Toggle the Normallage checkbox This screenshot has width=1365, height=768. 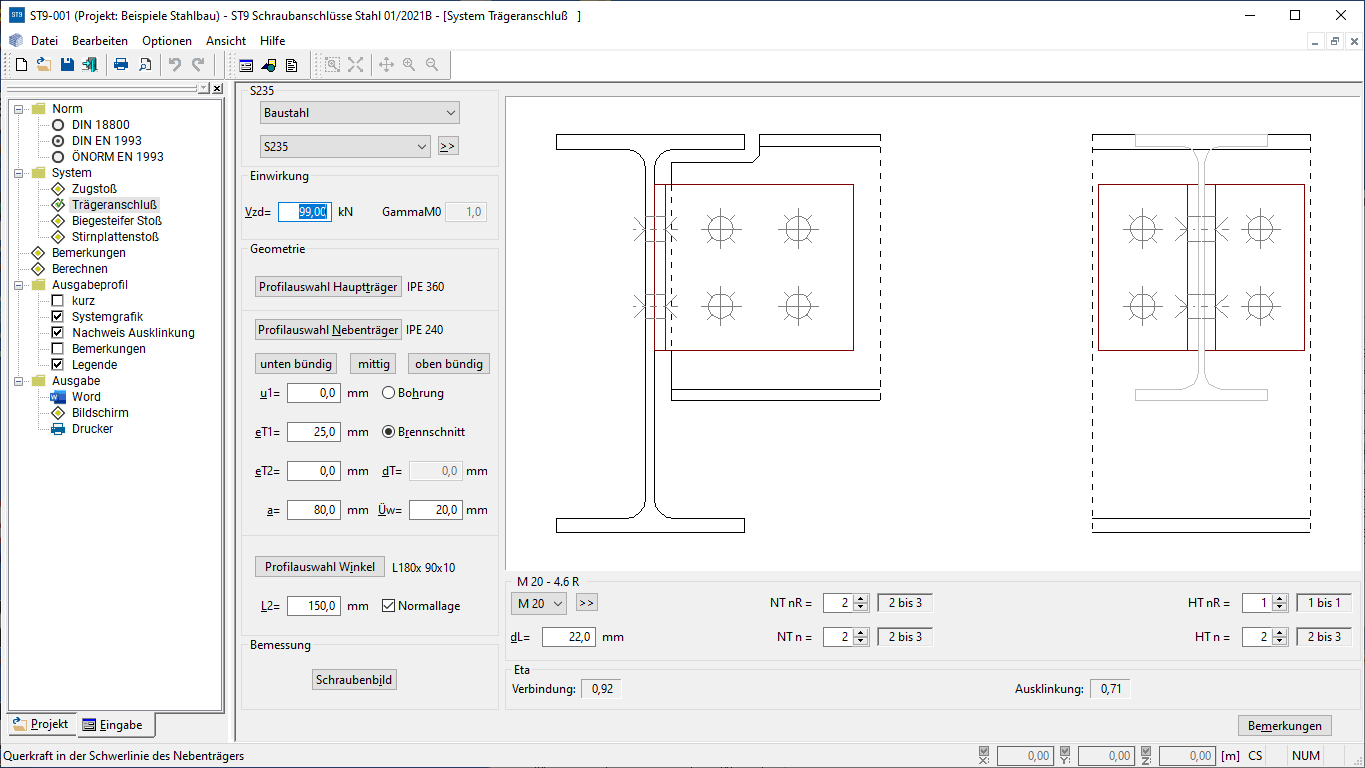click(x=389, y=606)
